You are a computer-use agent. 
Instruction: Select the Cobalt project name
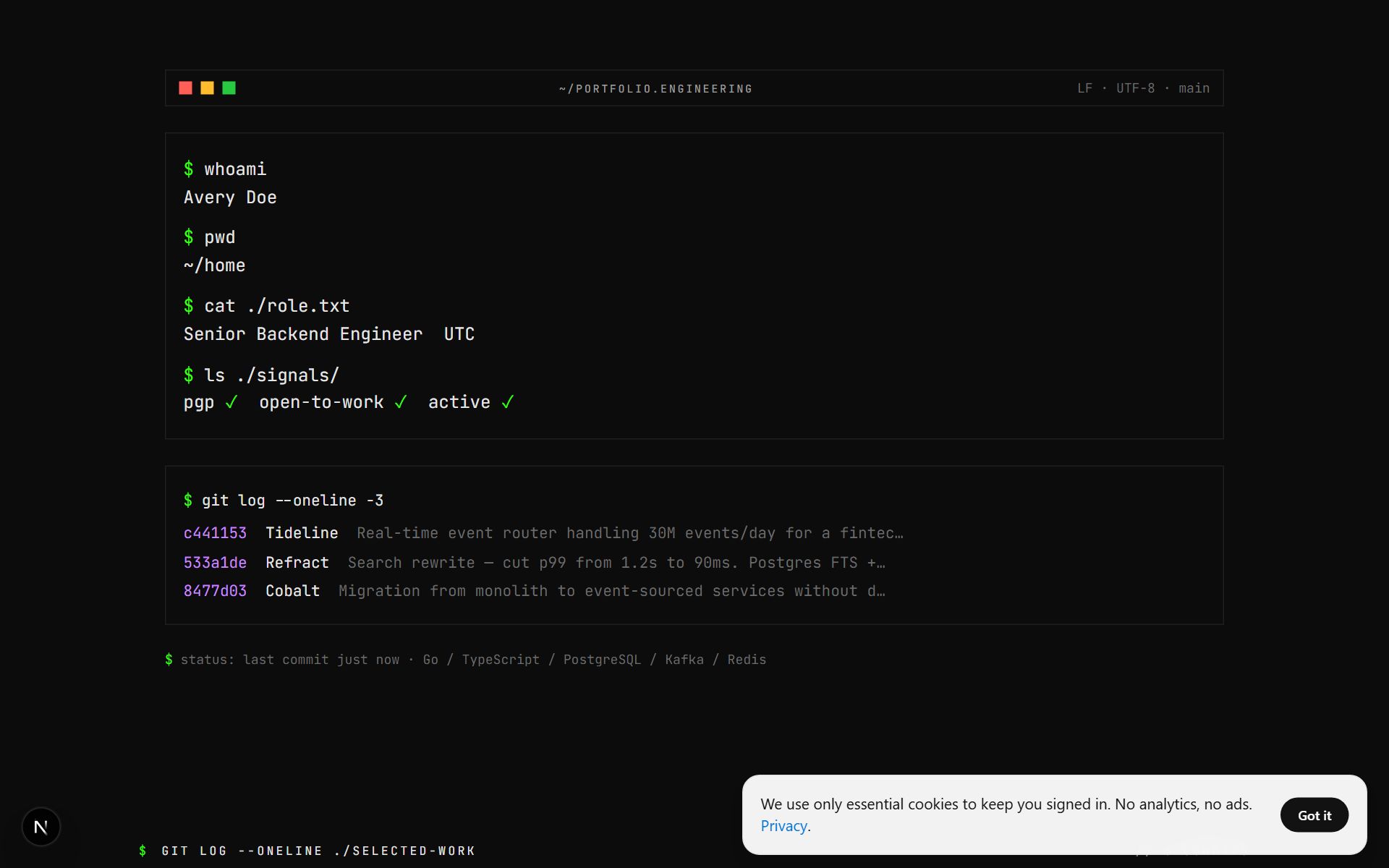pyautogui.click(x=292, y=591)
